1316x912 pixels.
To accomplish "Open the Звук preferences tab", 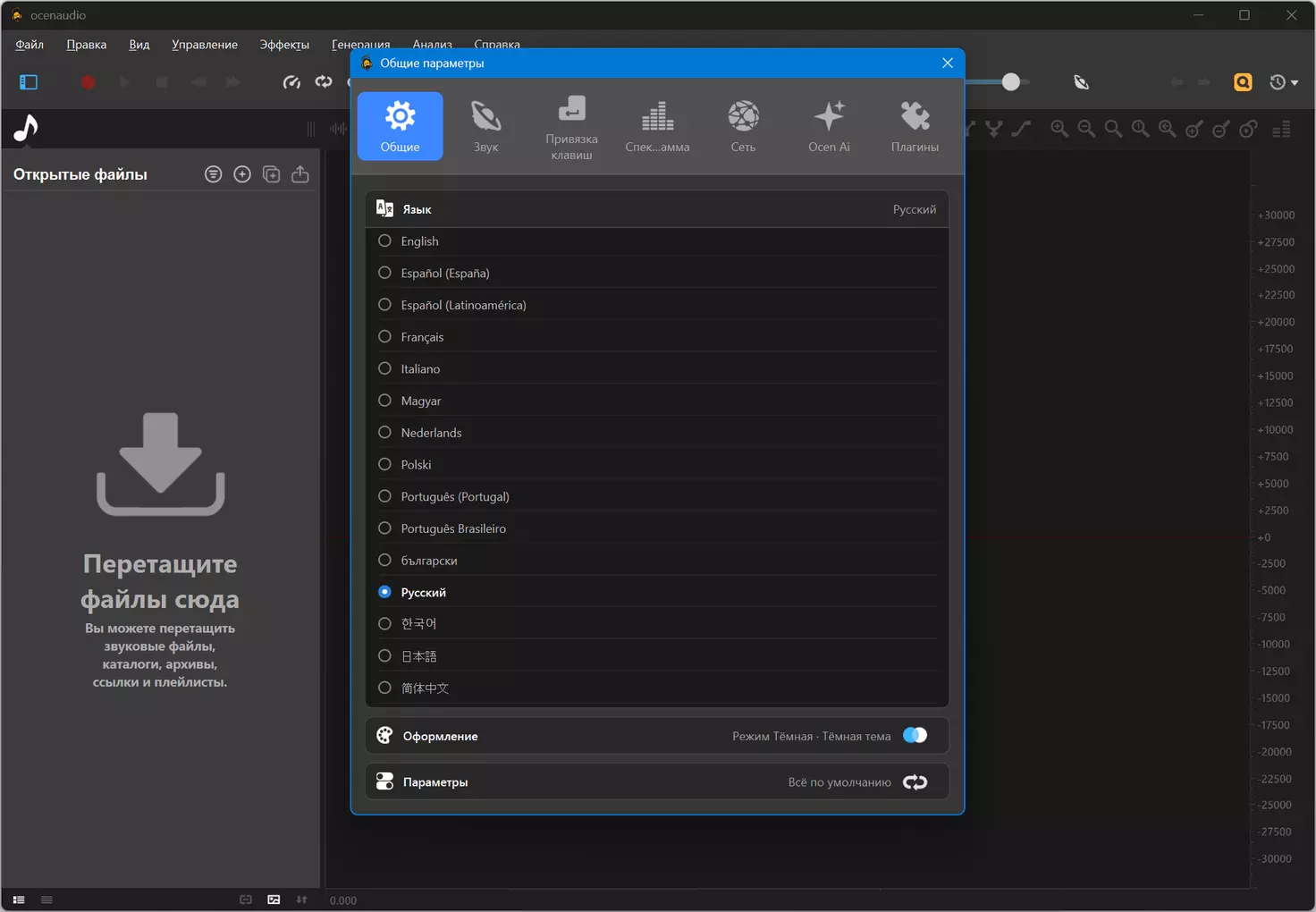I will tap(485, 126).
